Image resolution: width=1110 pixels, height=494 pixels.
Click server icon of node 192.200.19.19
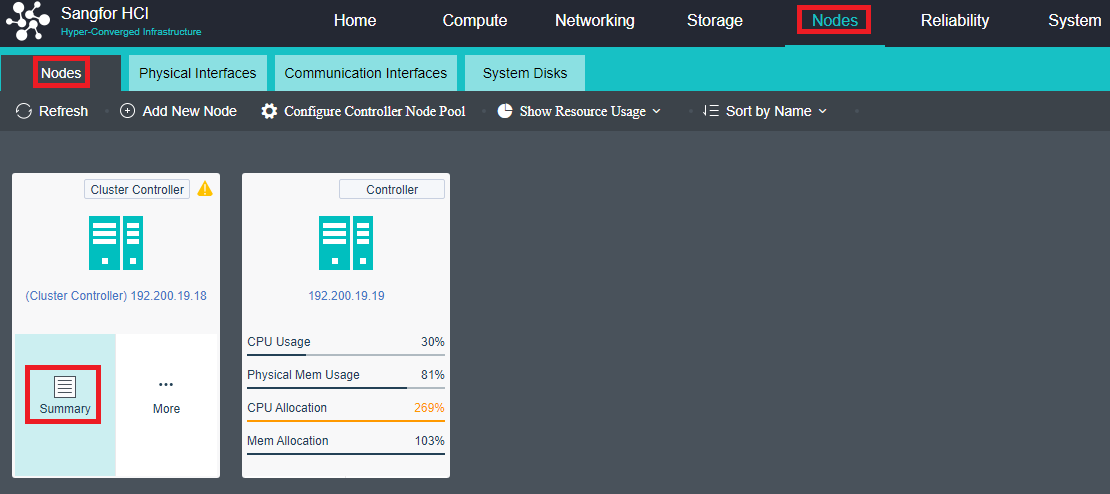pyautogui.click(x=346, y=243)
